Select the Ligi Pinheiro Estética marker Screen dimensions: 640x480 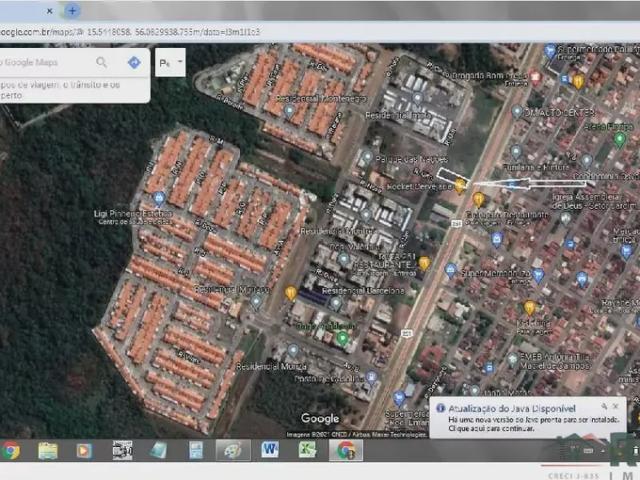[x=159, y=198]
